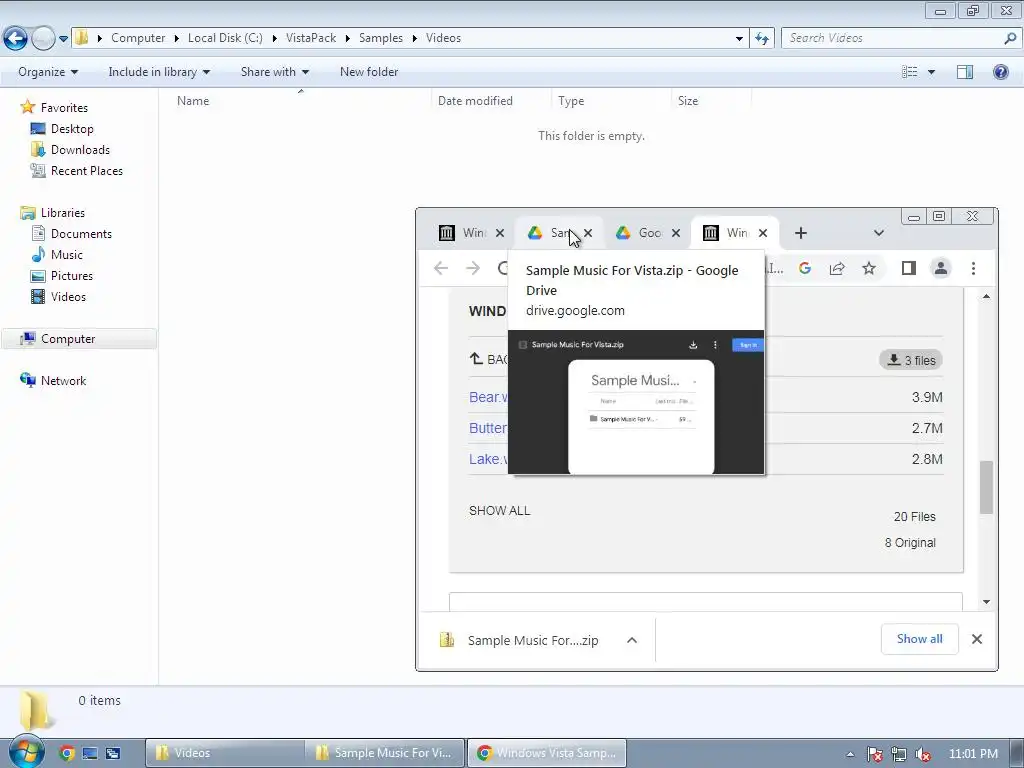
Task: Click the Search Videos field
Action: (x=891, y=38)
